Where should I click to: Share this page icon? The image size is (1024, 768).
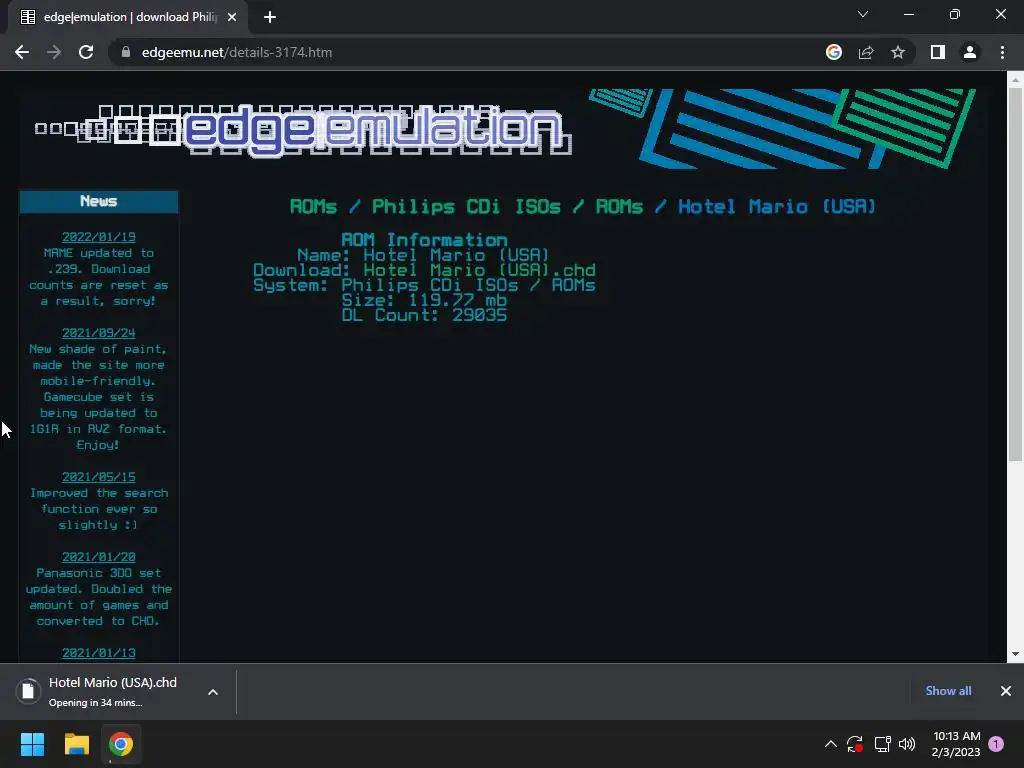pyautogui.click(x=866, y=52)
